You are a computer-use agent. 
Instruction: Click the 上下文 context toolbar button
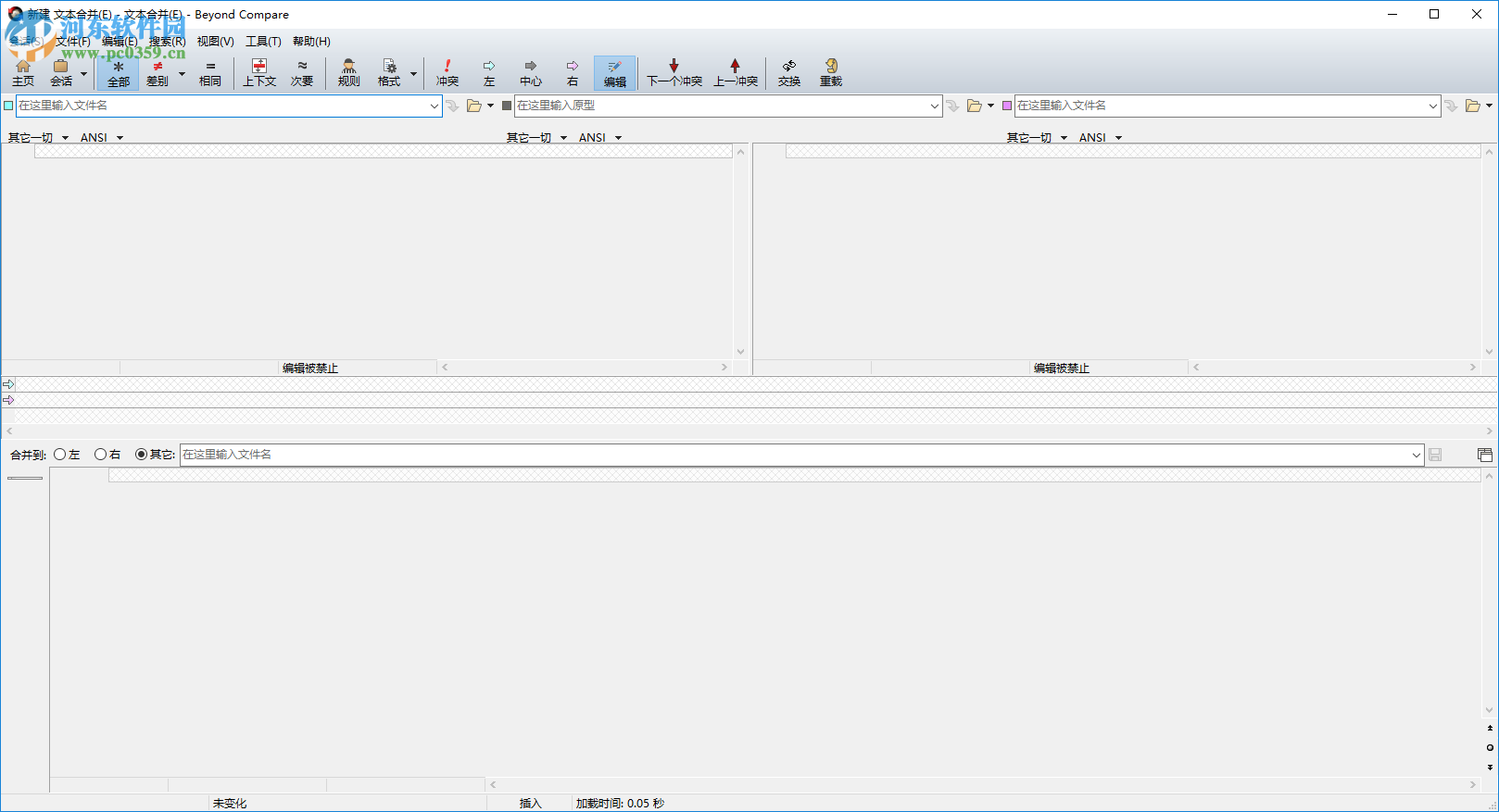click(259, 72)
